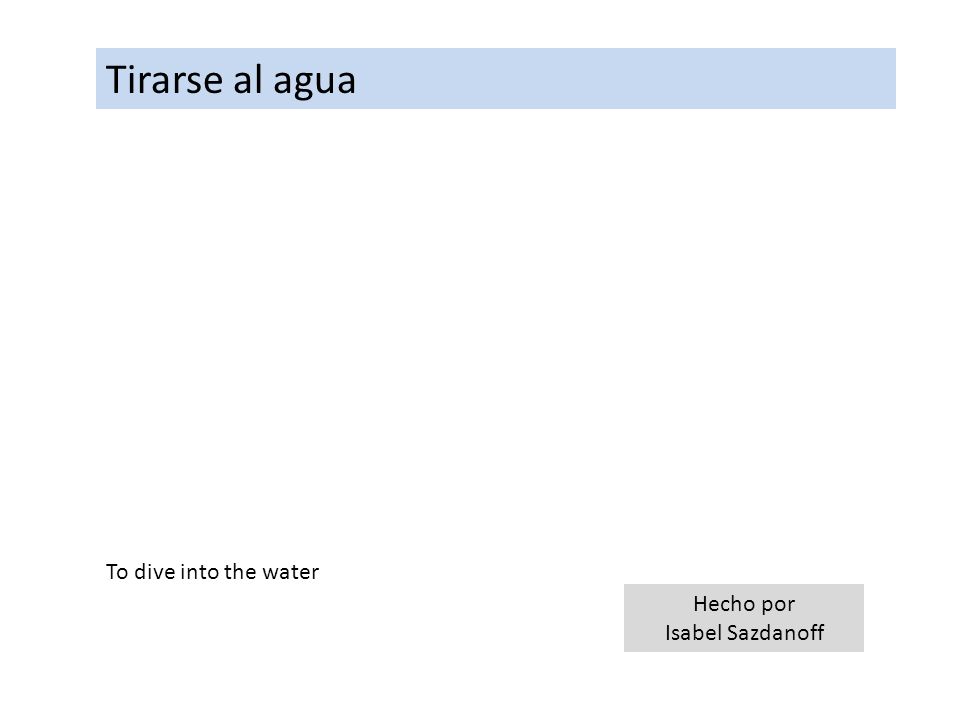960x720 pixels.
Task: Click the capital "T" of "Tirarse"
Action: (116, 80)
